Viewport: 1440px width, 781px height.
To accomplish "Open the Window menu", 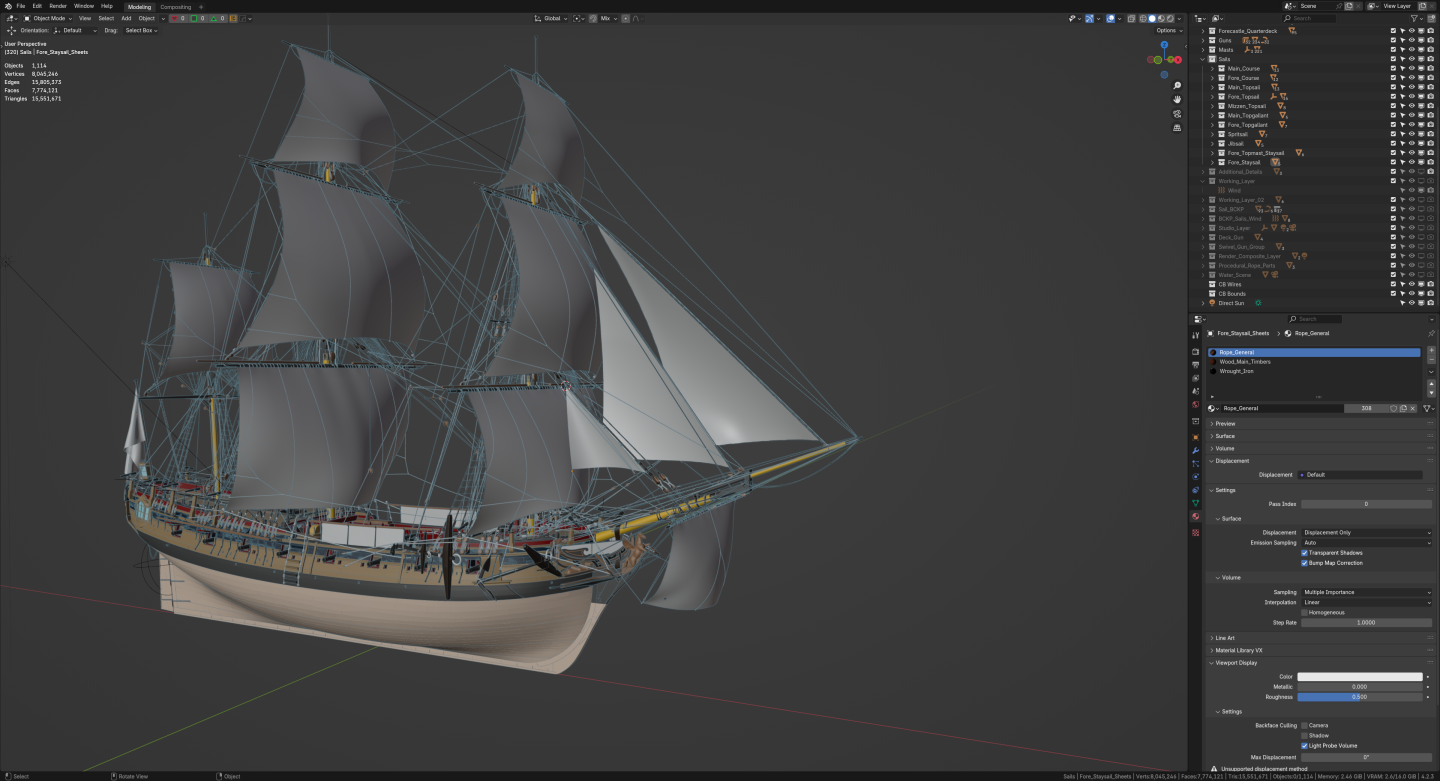I will tap(84, 6).
